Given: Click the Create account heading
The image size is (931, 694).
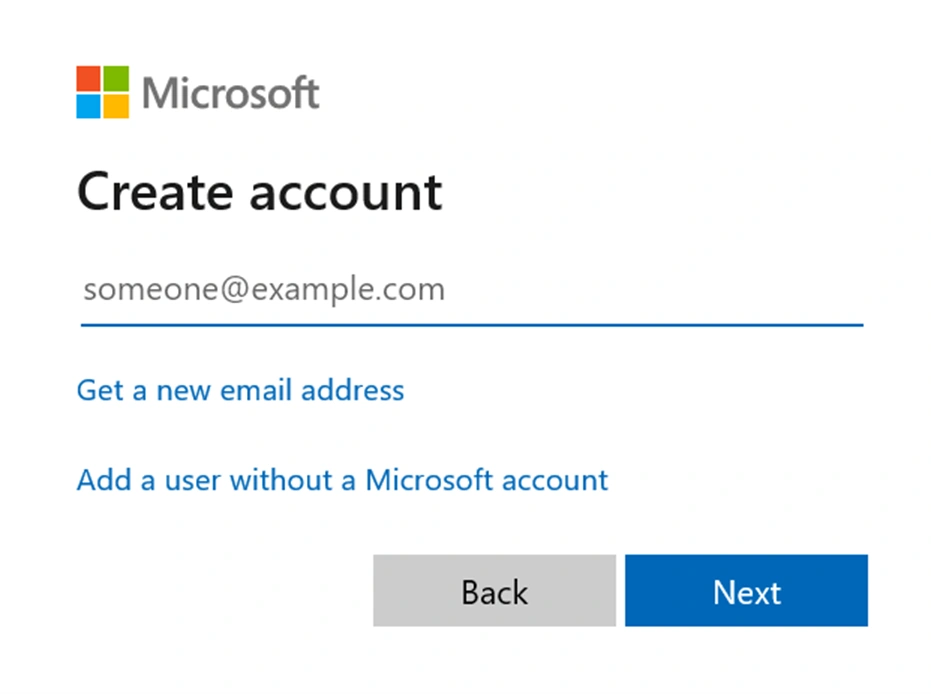Looking at the screenshot, I should tap(259, 192).
